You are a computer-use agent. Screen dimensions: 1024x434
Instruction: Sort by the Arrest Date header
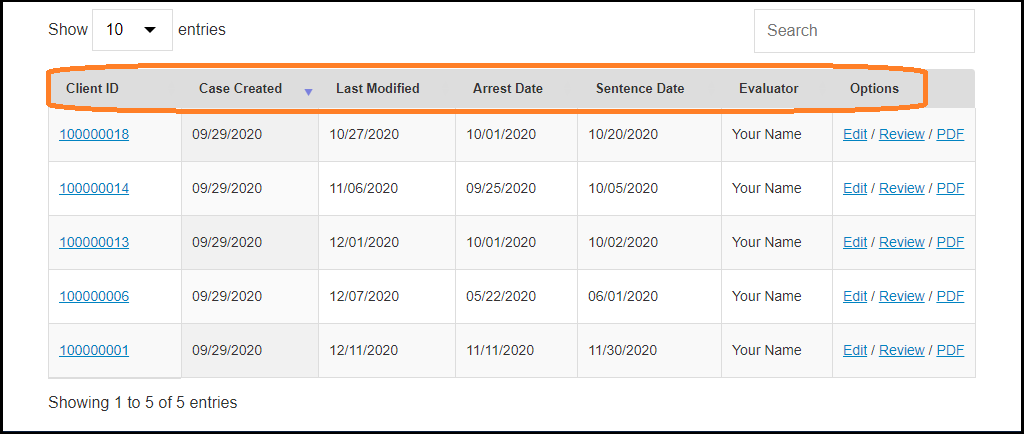pyautogui.click(x=507, y=88)
